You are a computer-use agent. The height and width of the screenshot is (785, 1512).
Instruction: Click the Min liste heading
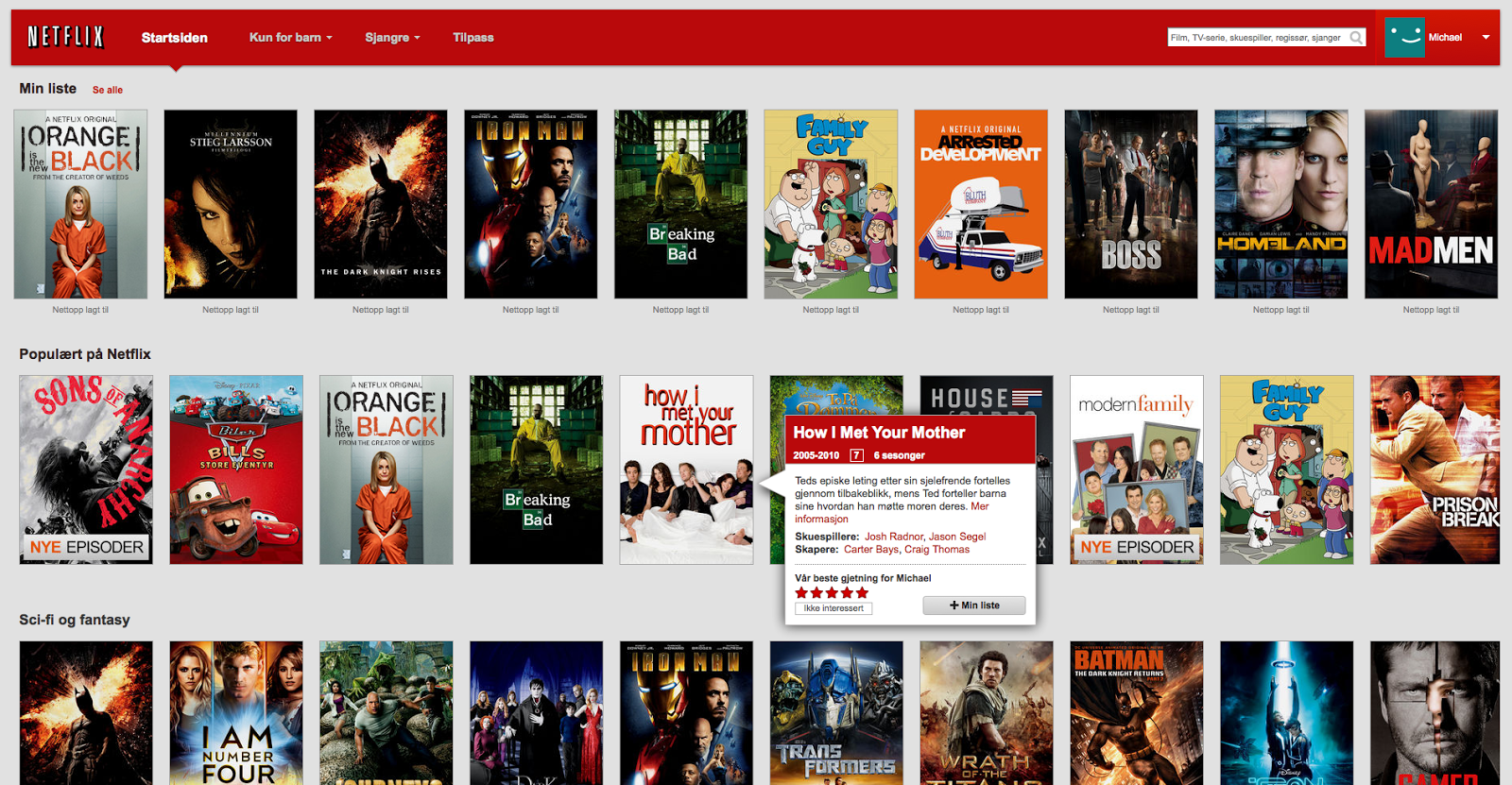tap(48, 89)
